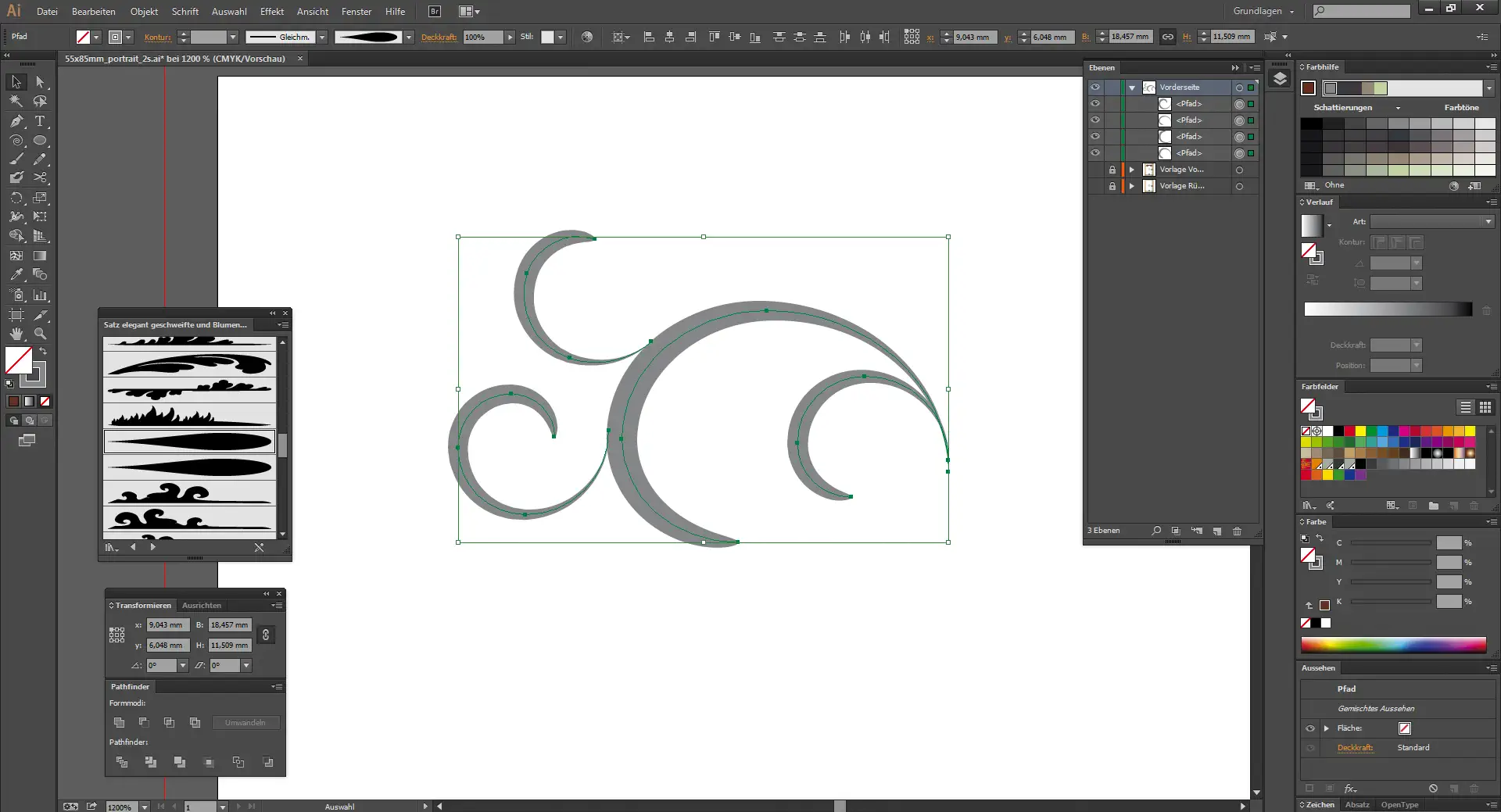1501x812 pixels.
Task: Click the color spectrum bar in Farbe panel
Action: [x=1393, y=645]
